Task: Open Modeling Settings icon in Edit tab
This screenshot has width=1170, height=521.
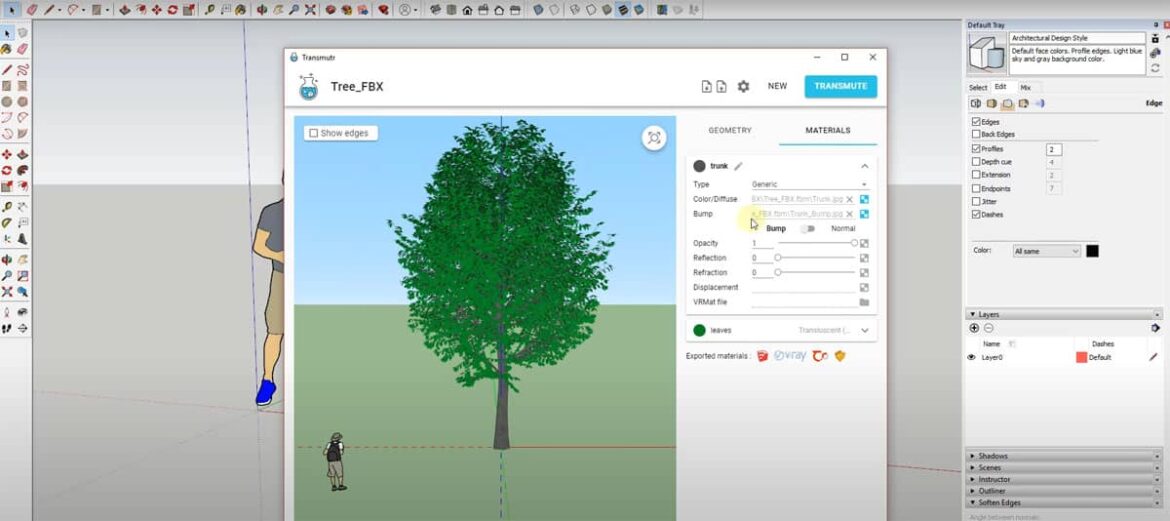Action: [1039, 104]
